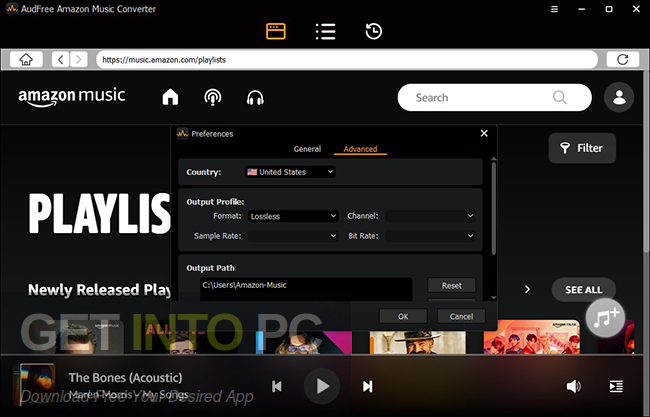Skip to previous track
Image resolution: width=650 pixels, height=417 pixels.
point(276,386)
